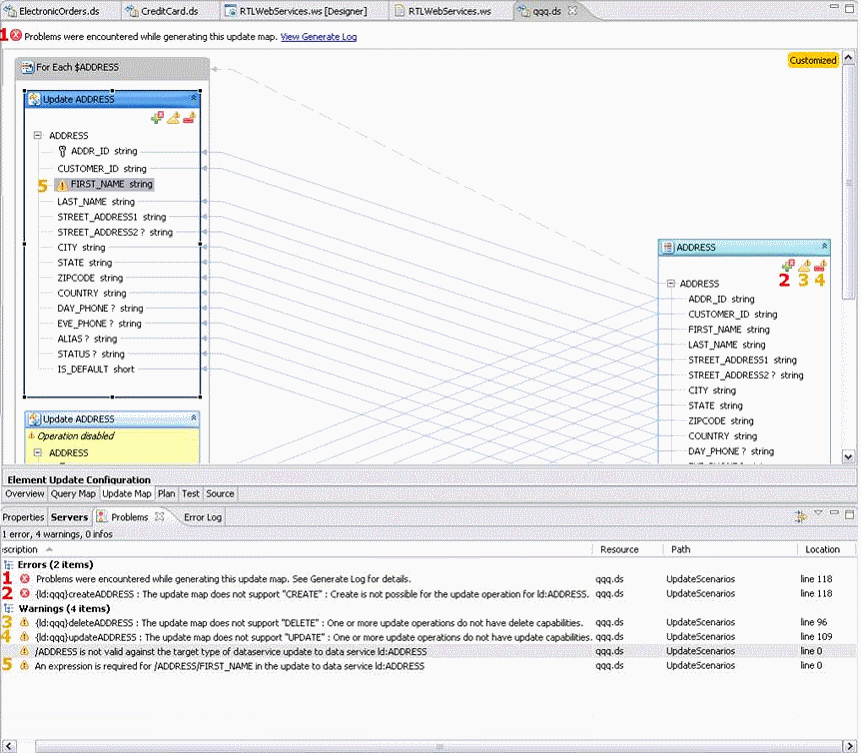Collapse the ADDRESS tree in Update ADDRESS block

tap(37, 135)
